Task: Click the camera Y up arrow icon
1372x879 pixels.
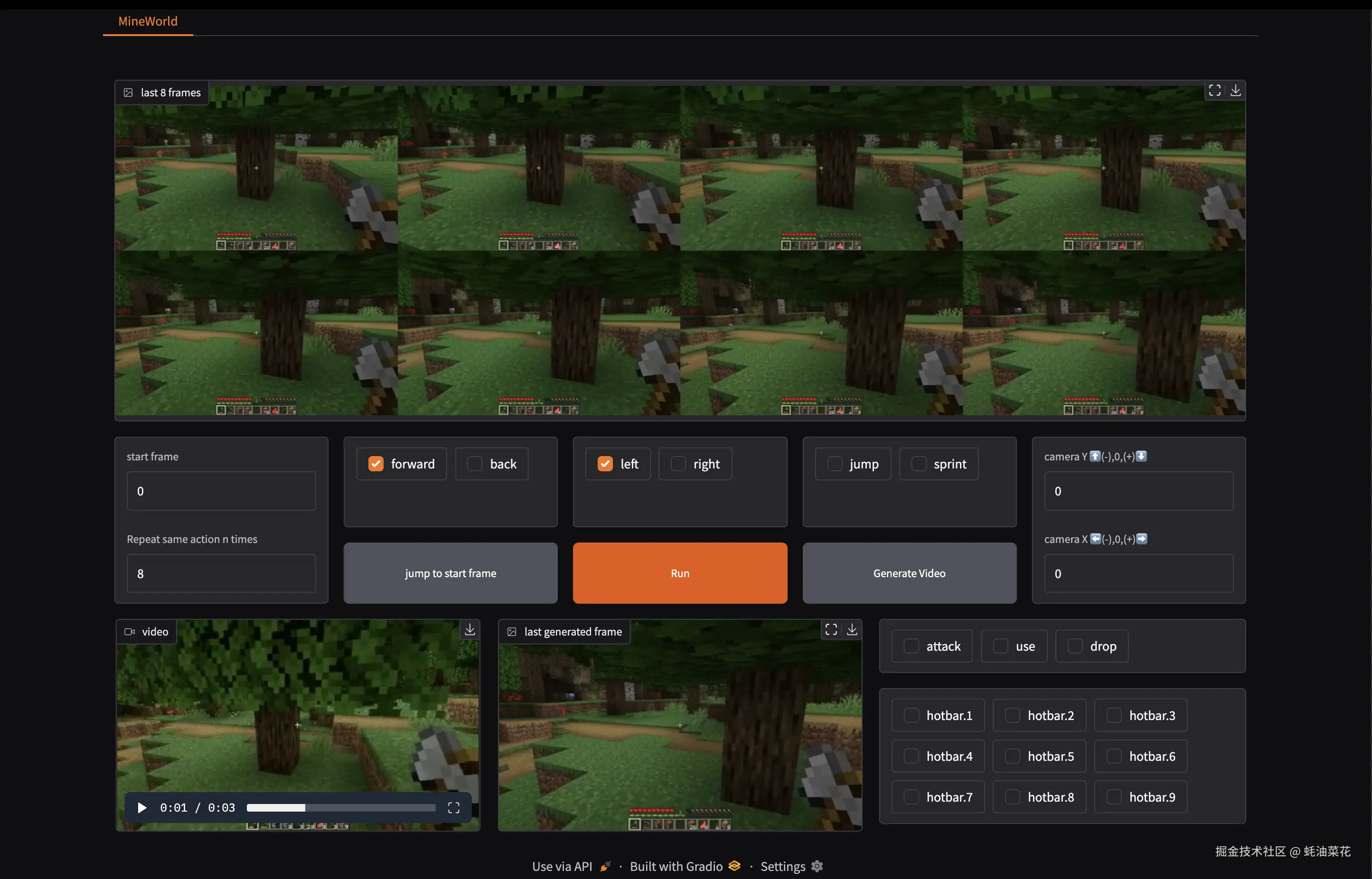Action: (1095, 456)
